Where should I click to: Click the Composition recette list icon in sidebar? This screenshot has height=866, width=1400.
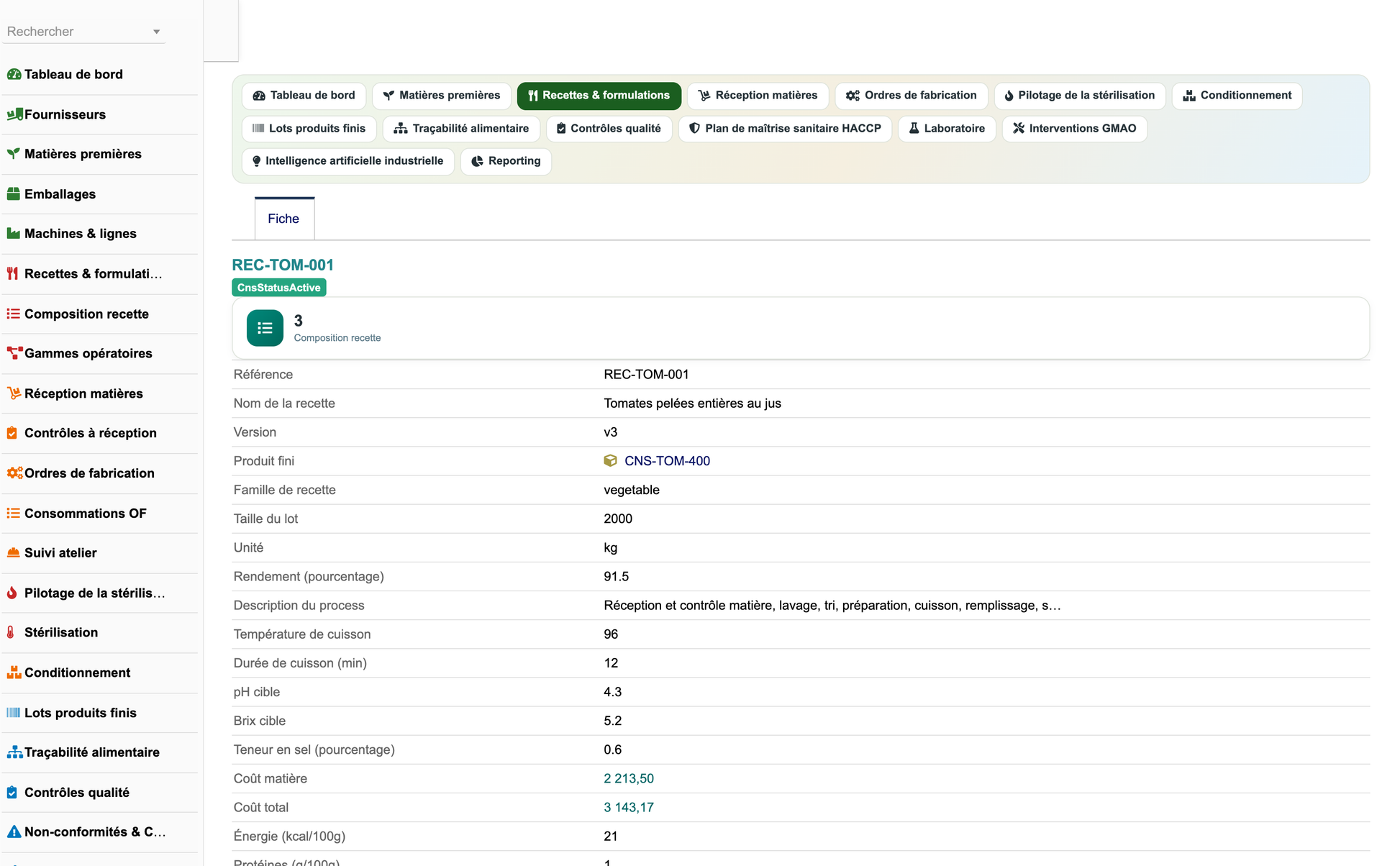point(13,314)
